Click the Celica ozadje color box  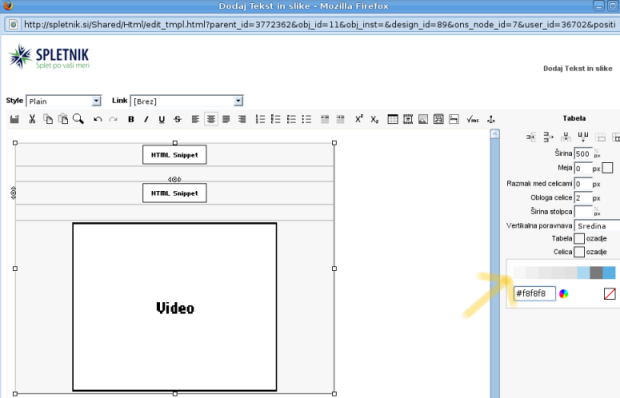point(579,252)
